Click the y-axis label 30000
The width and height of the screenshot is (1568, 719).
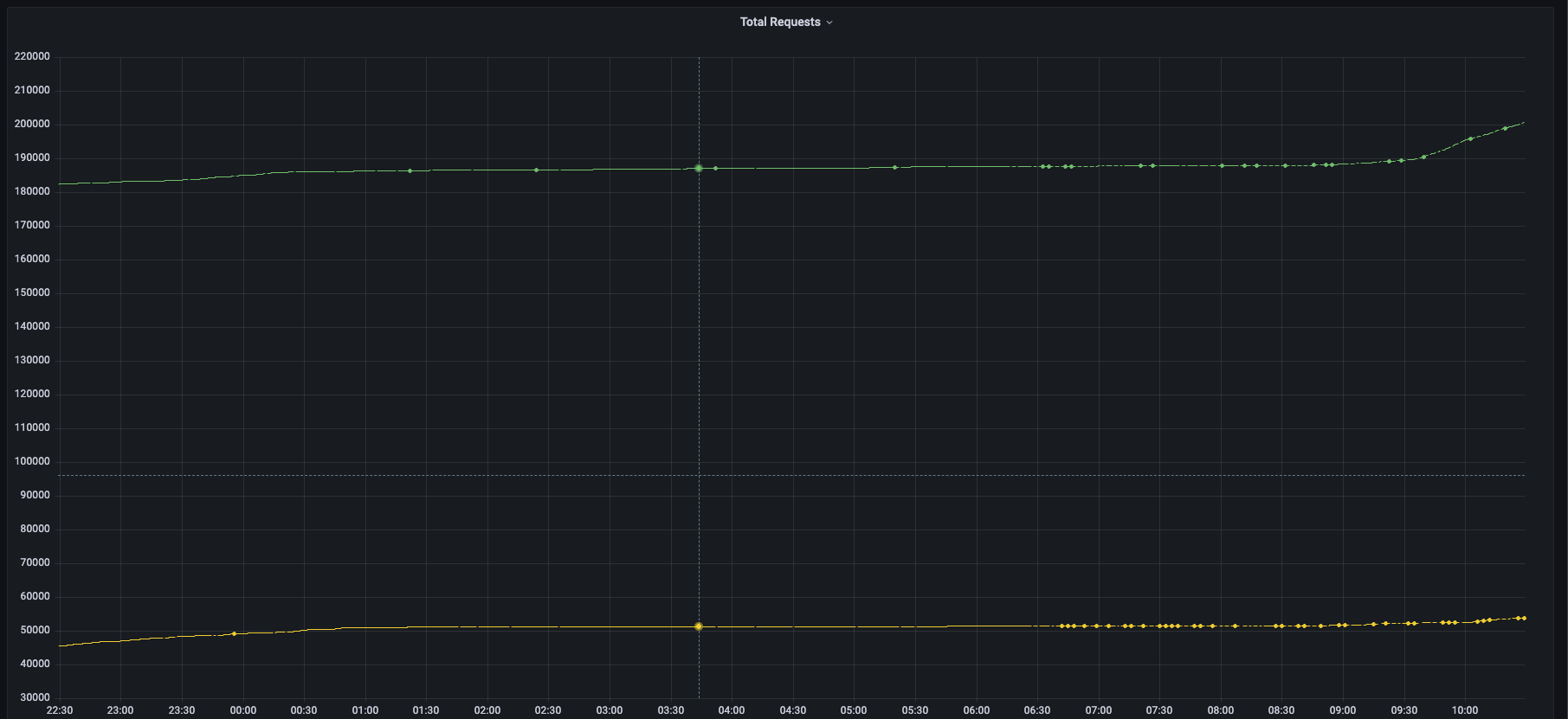pos(35,697)
